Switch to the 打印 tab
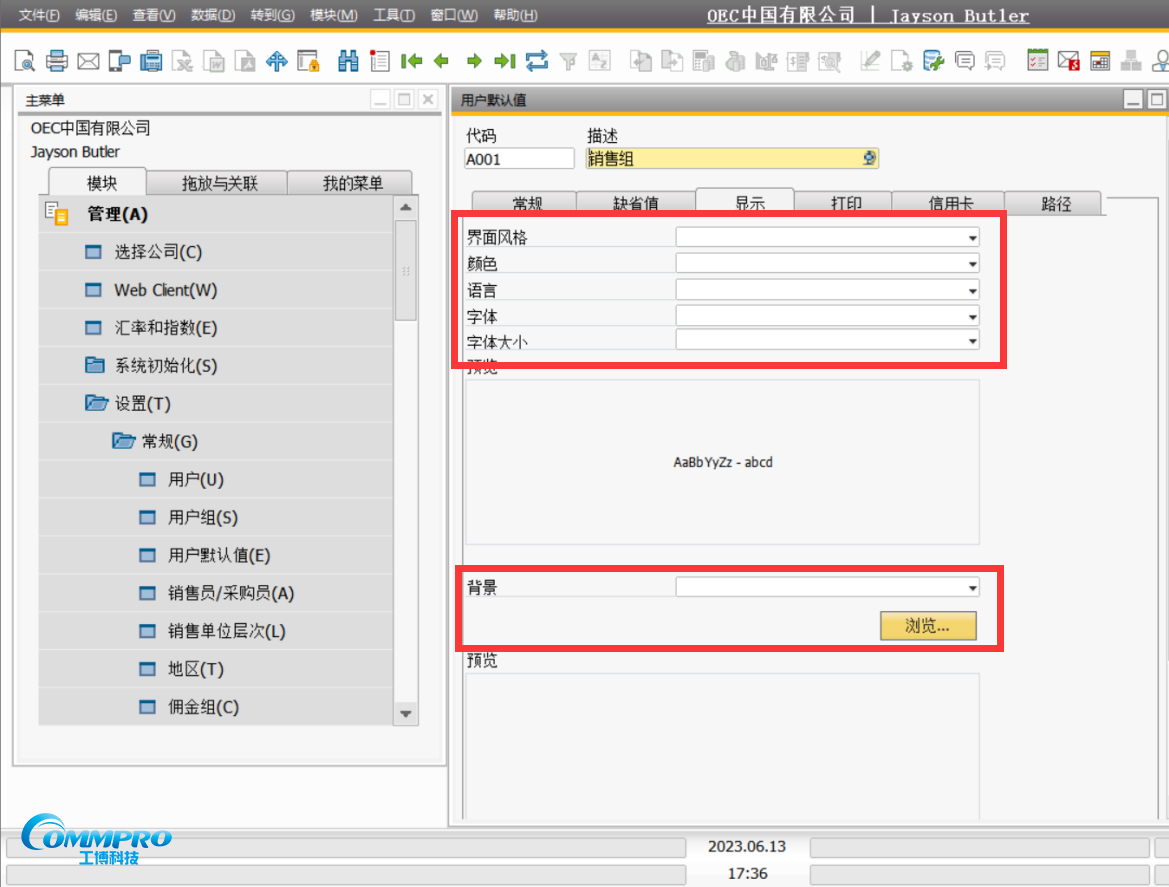 click(846, 203)
